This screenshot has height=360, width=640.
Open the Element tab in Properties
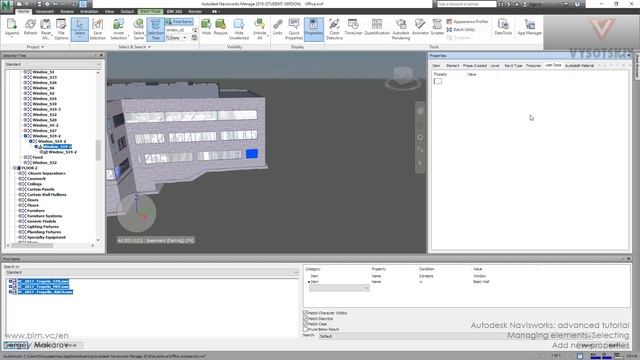(x=452, y=65)
